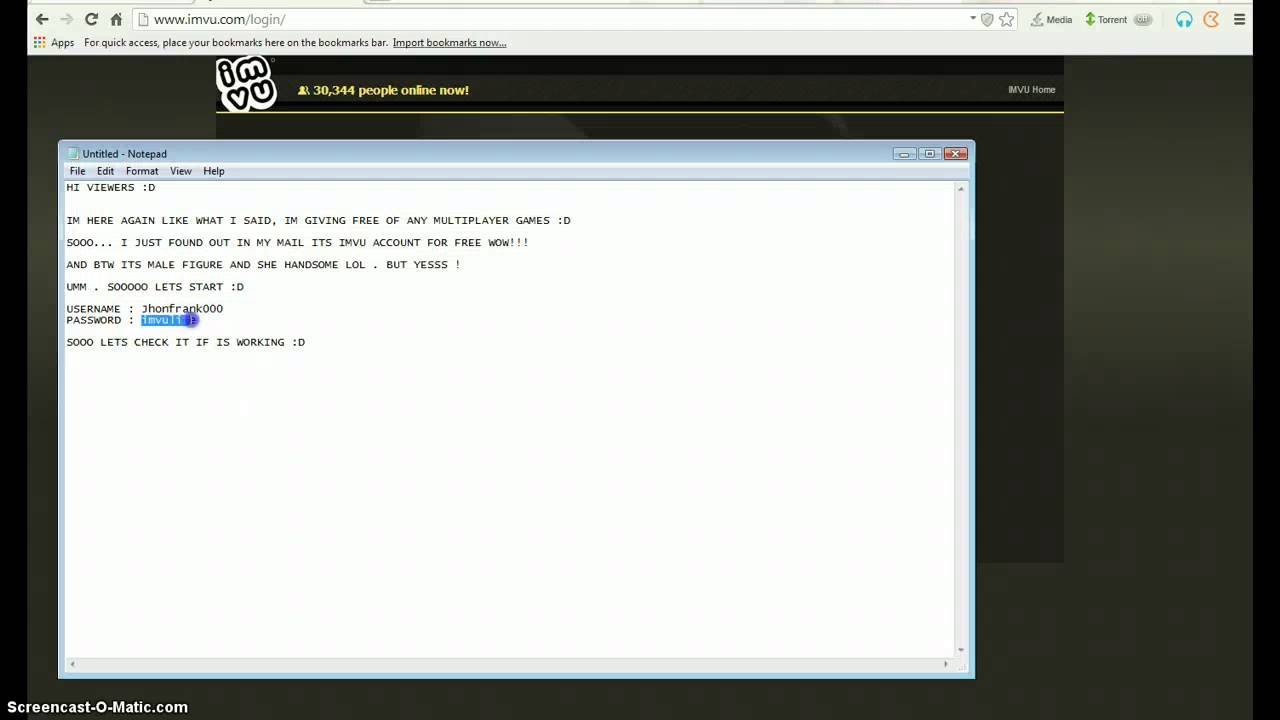This screenshot has width=1280, height=720.
Task: Go back with the browser back arrow
Action: (x=42, y=19)
